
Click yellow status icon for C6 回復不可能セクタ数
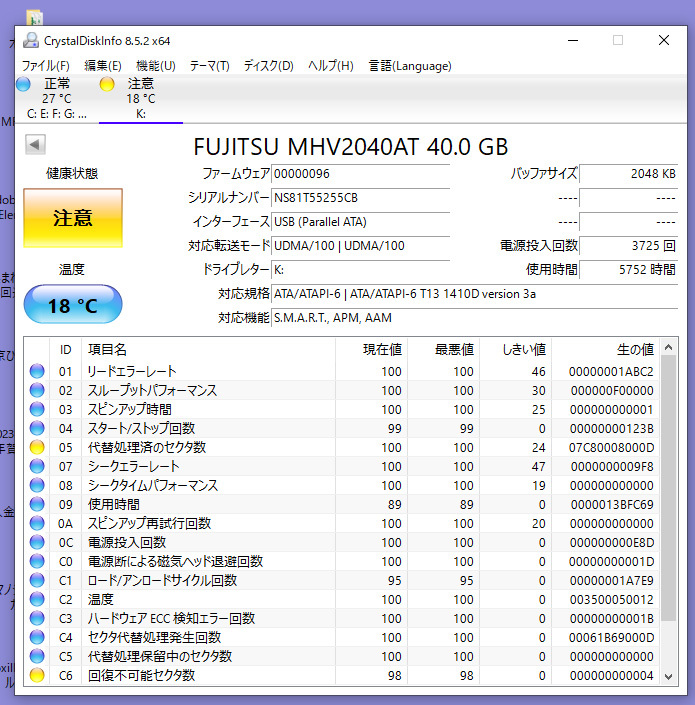coord(37,675)
